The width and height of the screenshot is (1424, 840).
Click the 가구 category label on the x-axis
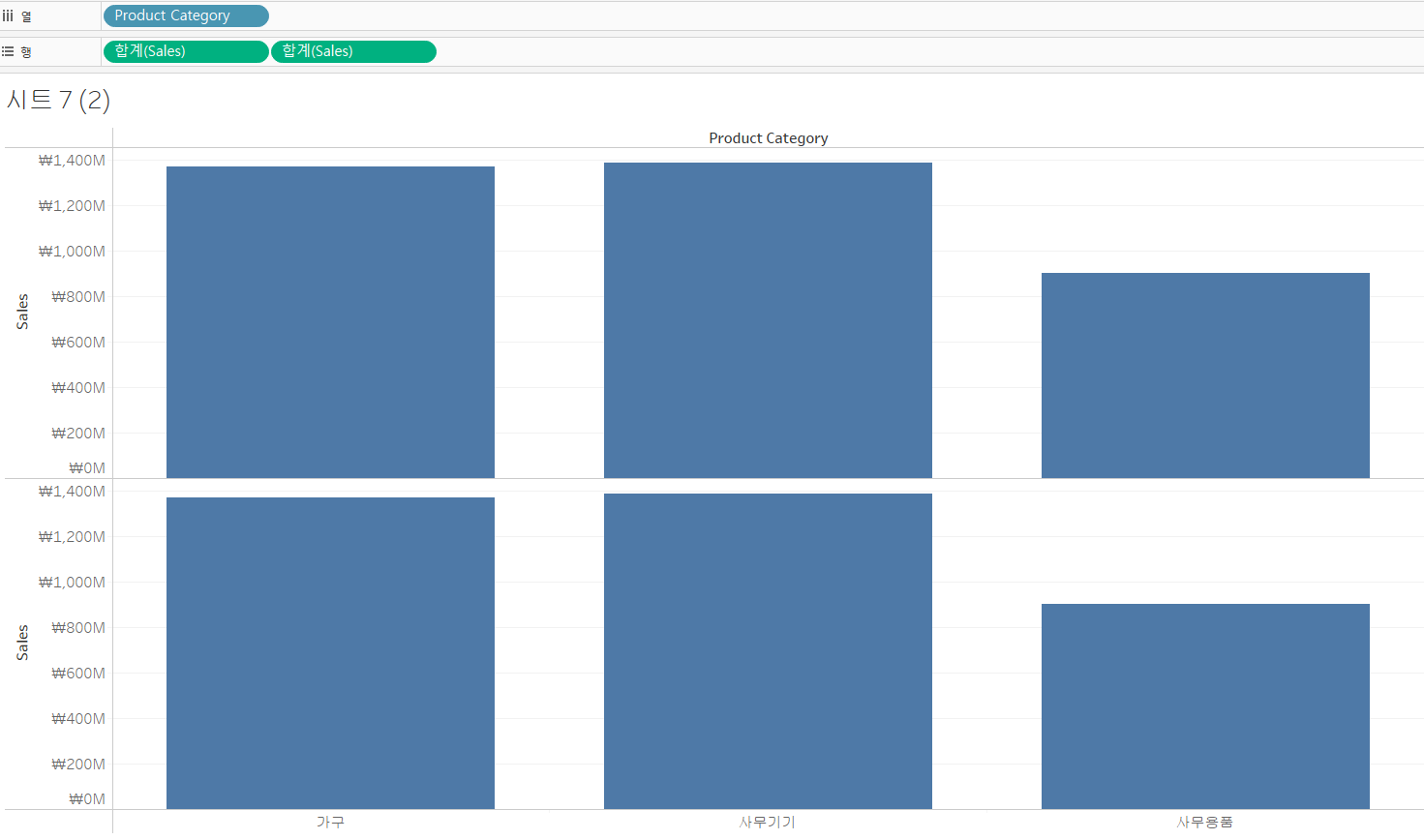pos(330,822)
